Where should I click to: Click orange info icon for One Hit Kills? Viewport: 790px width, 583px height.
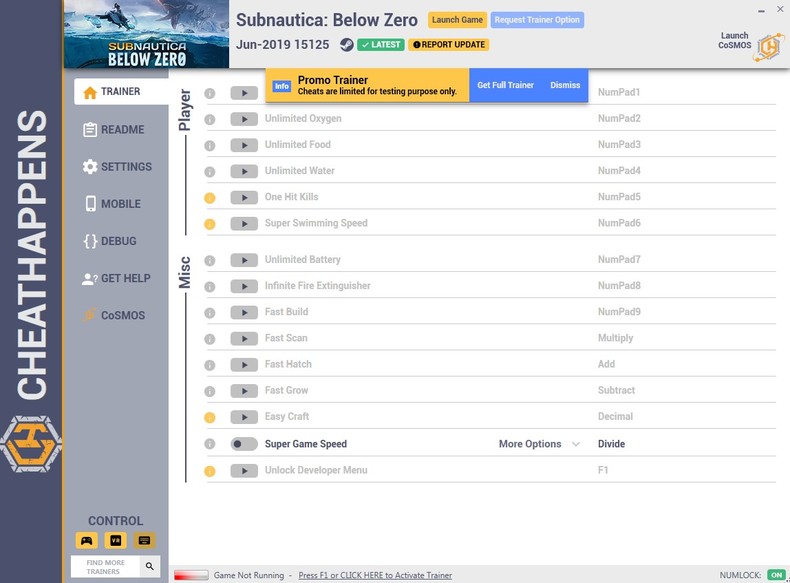tap(210, 198)
